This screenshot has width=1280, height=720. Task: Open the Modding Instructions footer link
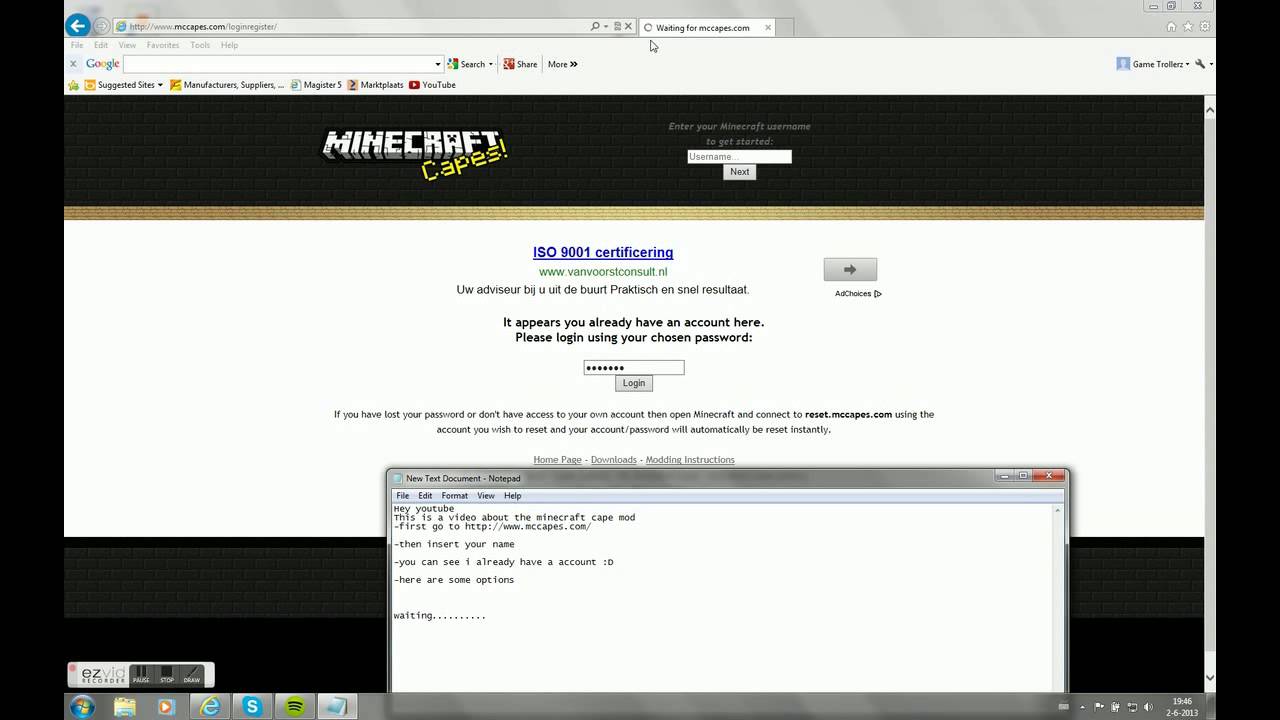[690, 460]
